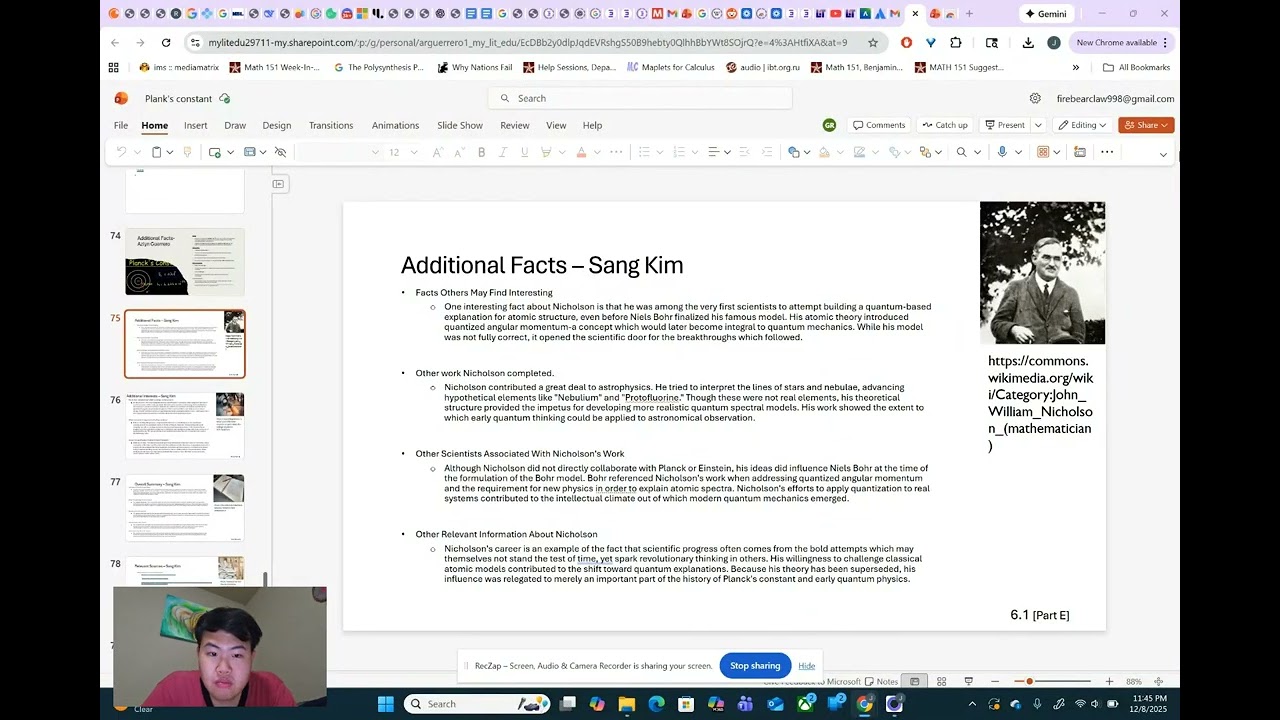
Task: Click the PowerPoint Search box
Action: point(640,98)
